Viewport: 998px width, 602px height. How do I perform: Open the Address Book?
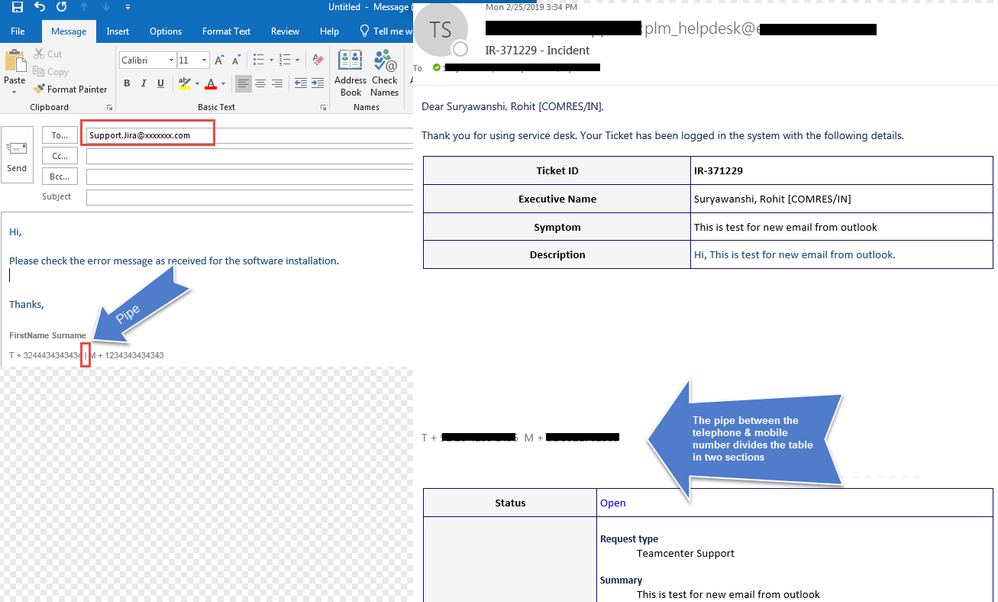350,73
